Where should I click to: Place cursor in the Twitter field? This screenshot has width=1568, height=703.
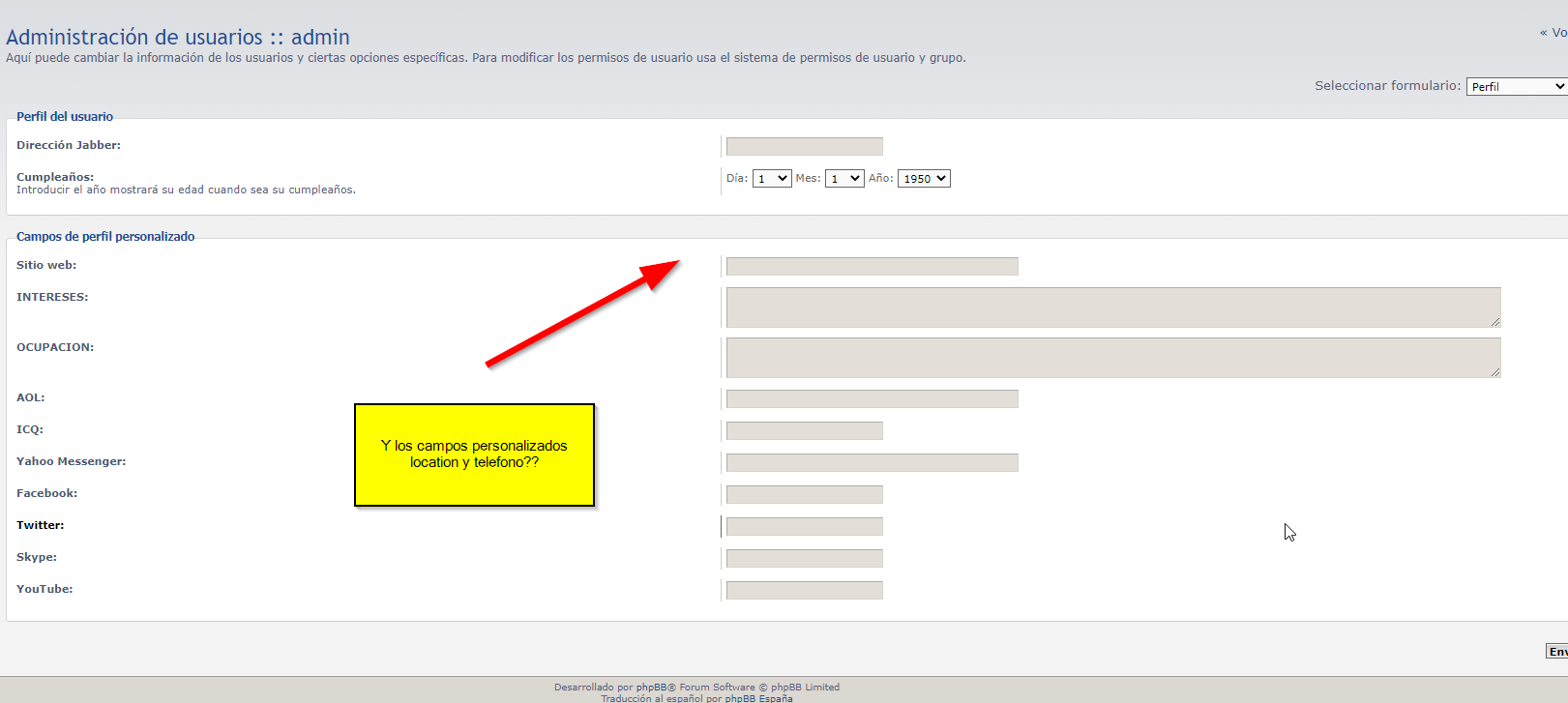pyautogui.click(x=804, y=527)
